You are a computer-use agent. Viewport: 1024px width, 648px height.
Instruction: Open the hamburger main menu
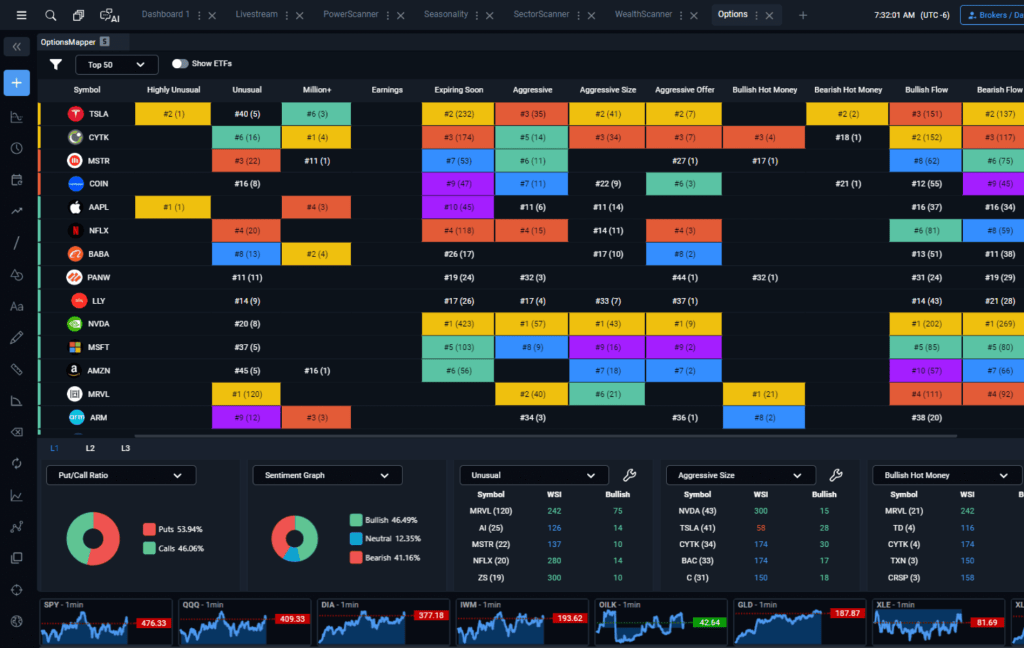(x=22, y=15)
